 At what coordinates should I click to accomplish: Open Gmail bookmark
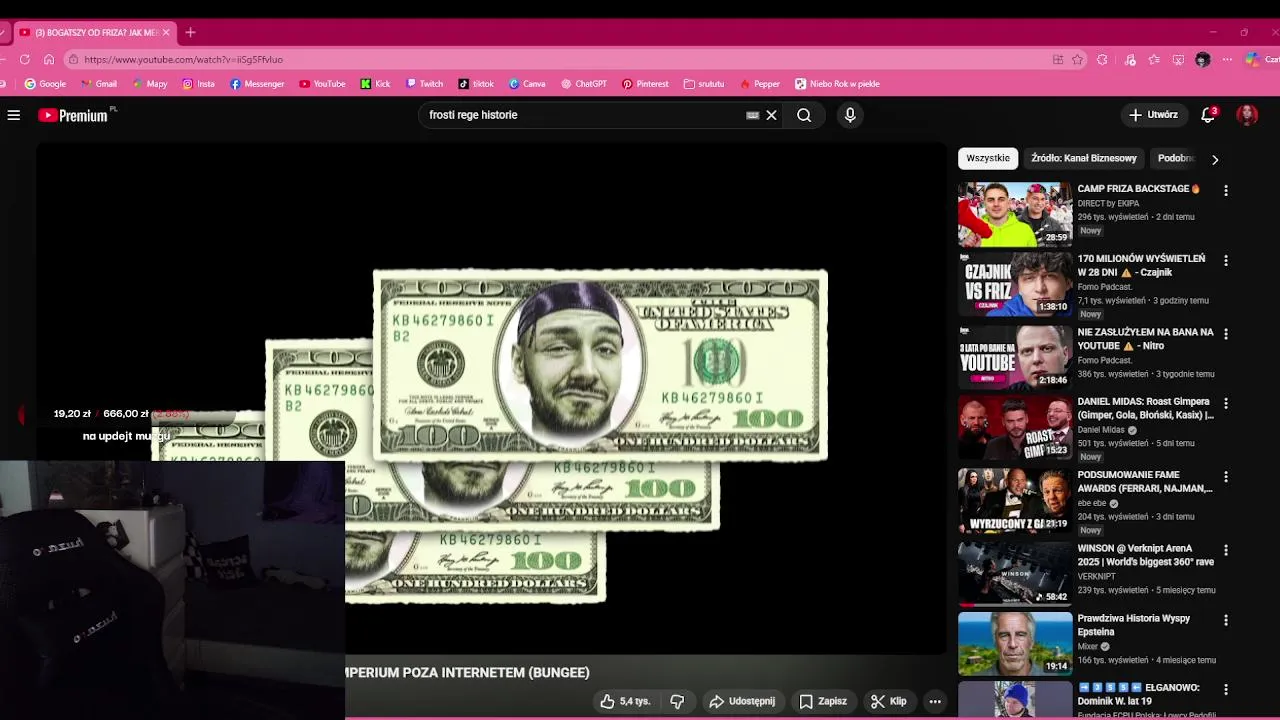click(x=99, y=84)
